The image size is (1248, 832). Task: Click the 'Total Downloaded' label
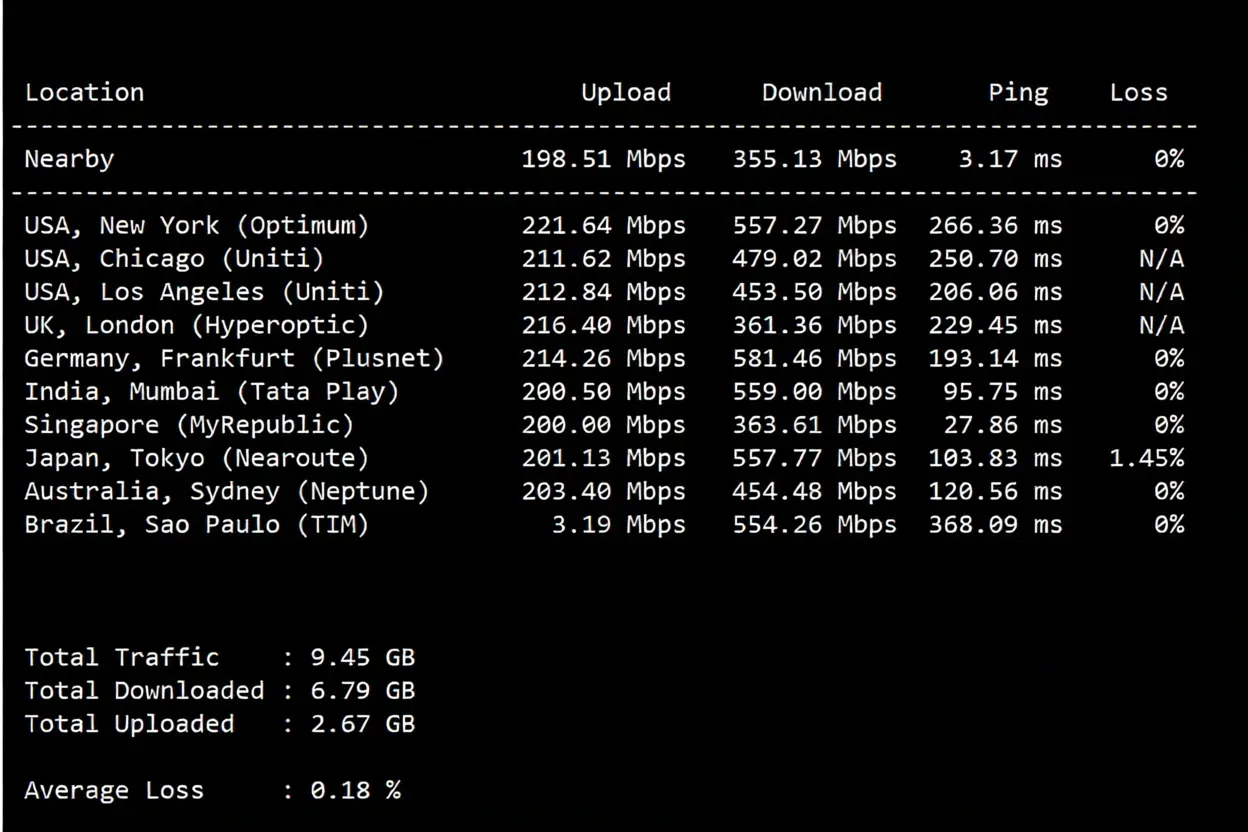pyautogui.click(x=144, y=691)
